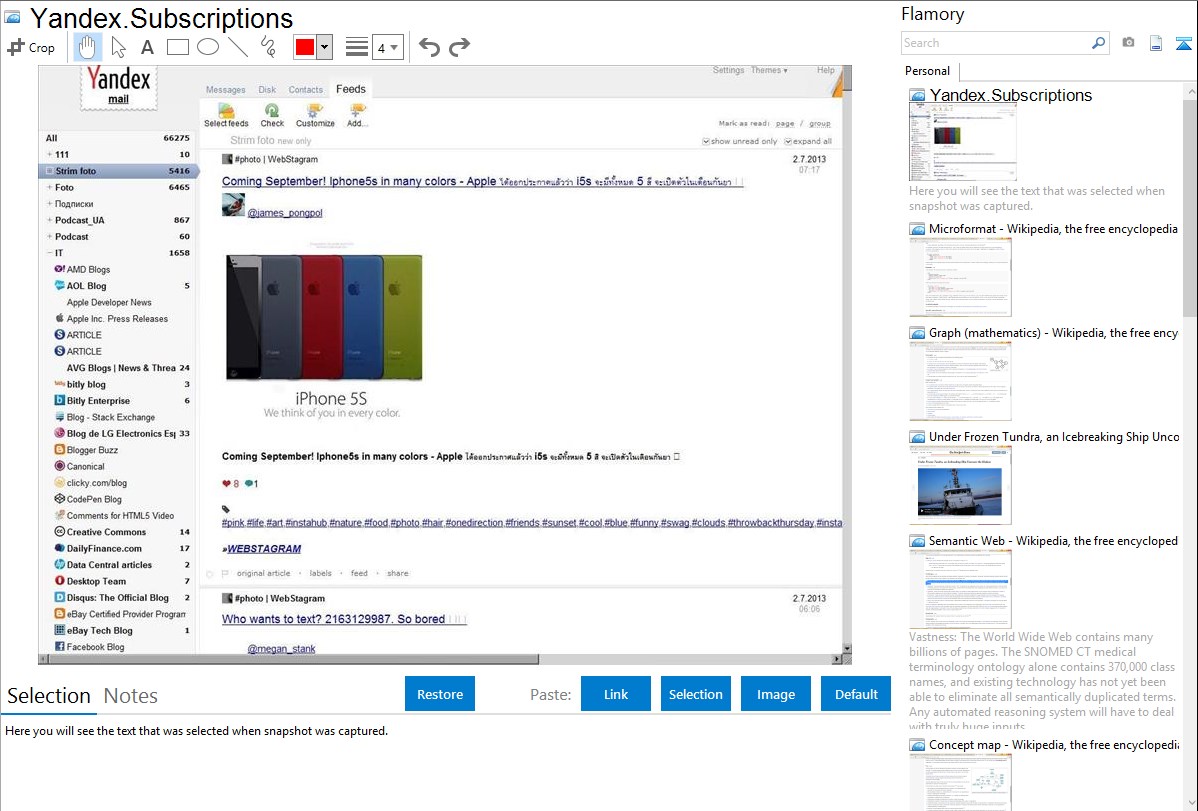Click the Creative Commons feed icon
1198x811 pixels.
click(x=60, y=532)
